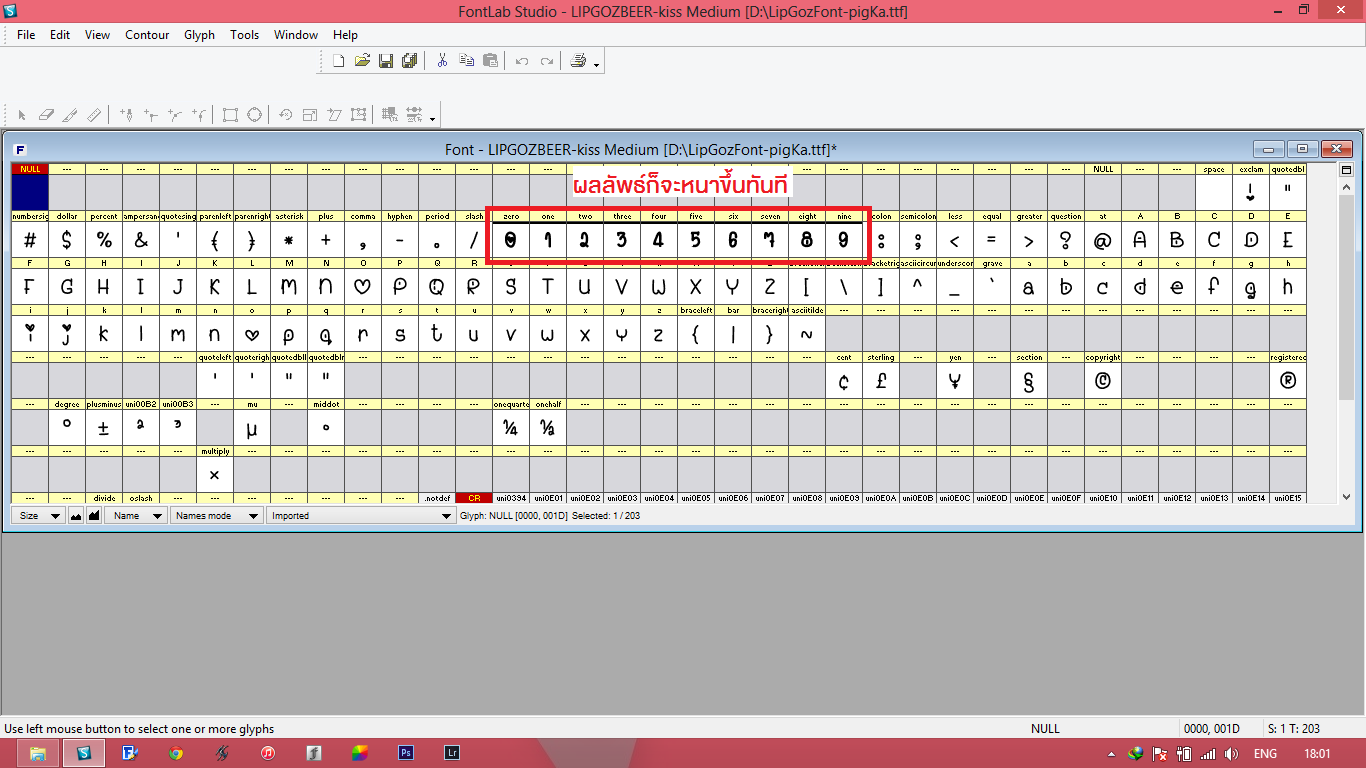
Task: Open Lightroom from the taskbar
Action: point(452,753)
